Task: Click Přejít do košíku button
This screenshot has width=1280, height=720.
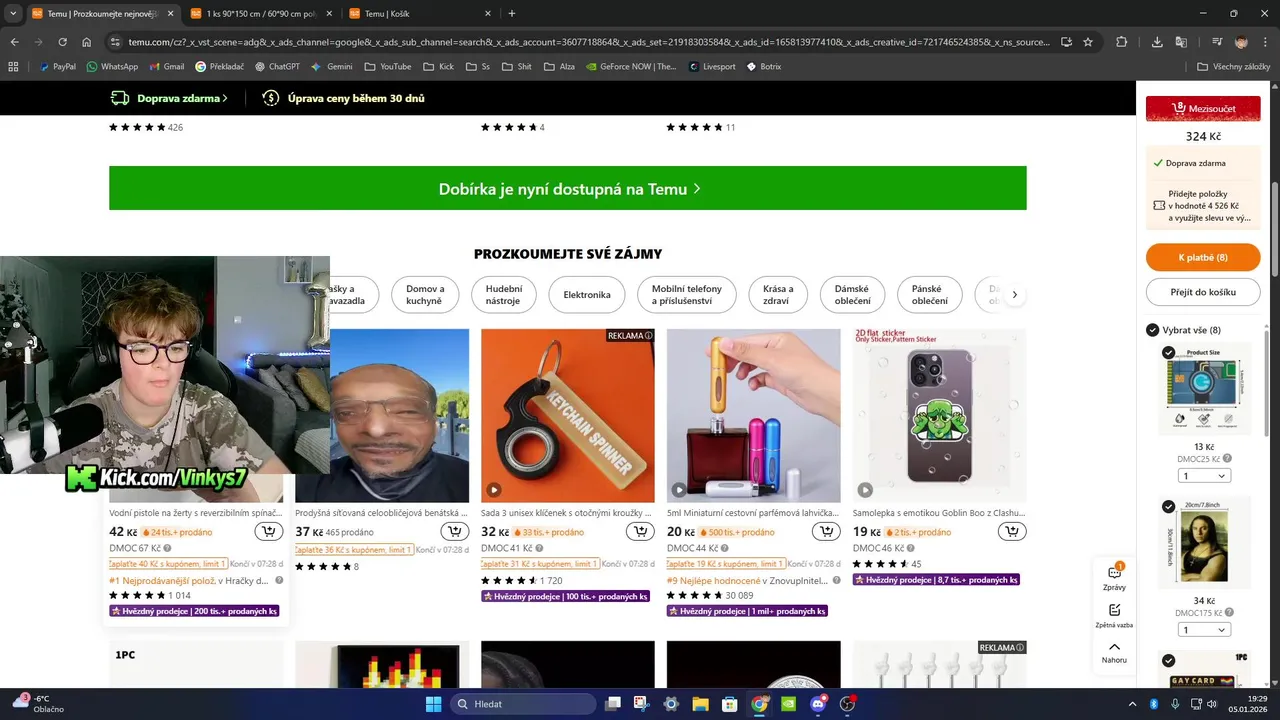Action: 1203,292
